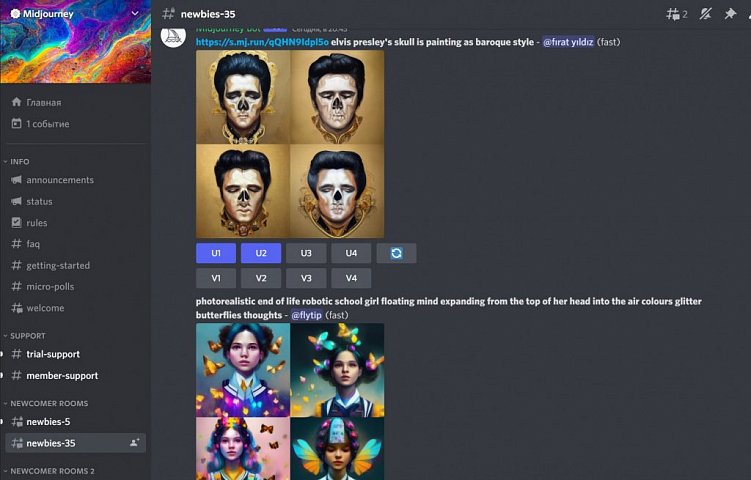Viewport: 751px width, 480px height.
Task: Upscale the second image with U2
Action: click(261, 253)
